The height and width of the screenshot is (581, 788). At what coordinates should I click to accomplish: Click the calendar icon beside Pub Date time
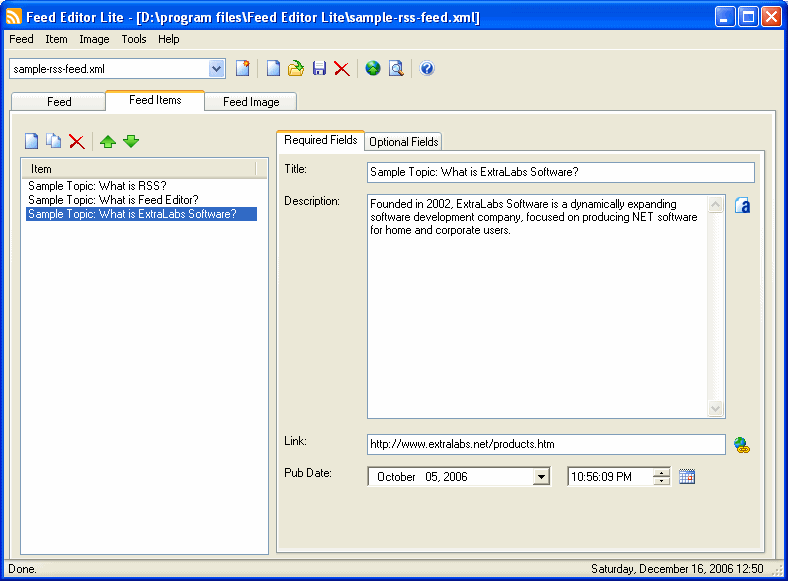(x=687, y=476)
